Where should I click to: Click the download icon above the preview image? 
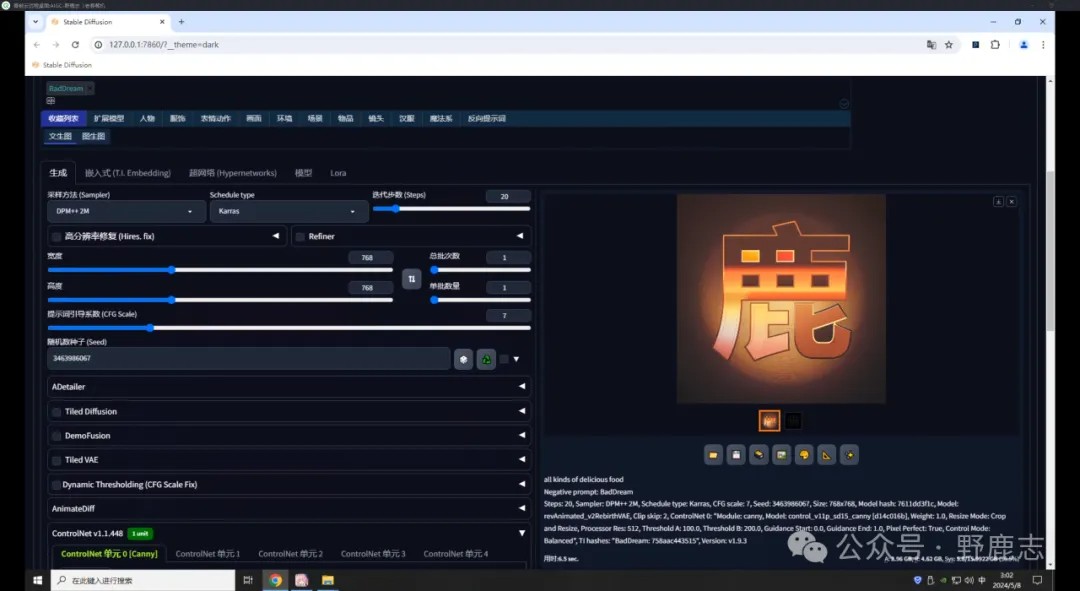tap(998, 202)
